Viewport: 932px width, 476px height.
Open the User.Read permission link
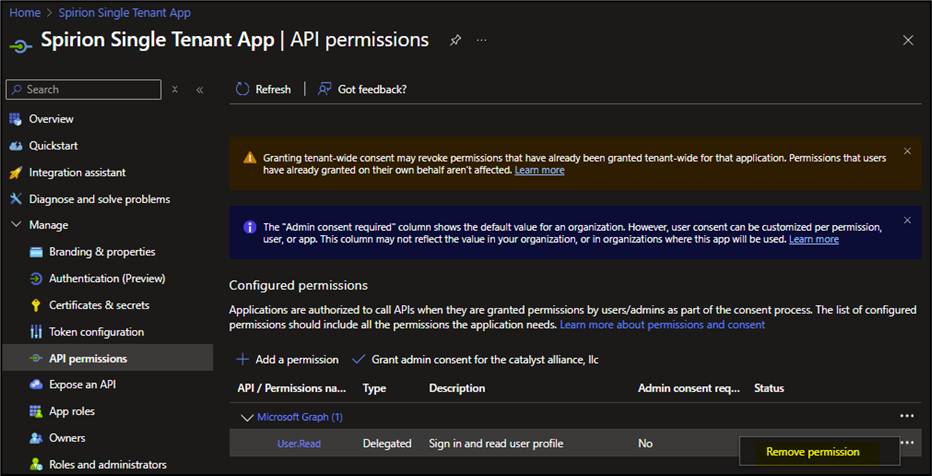pyautogui.click(x=299, y=443)
